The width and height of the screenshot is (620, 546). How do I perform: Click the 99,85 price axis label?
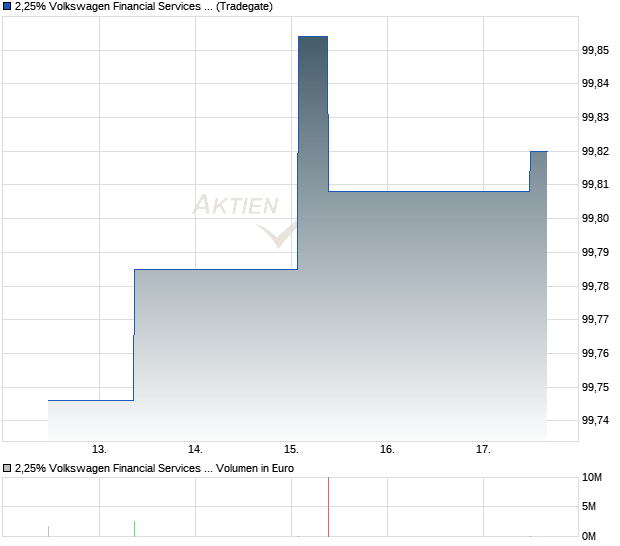(595, 50)
